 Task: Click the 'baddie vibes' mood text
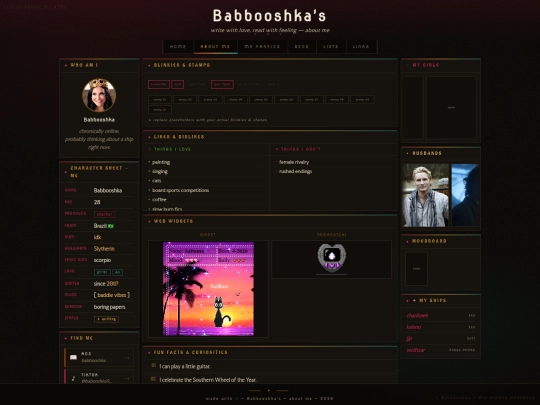click(x=112, y=295)
